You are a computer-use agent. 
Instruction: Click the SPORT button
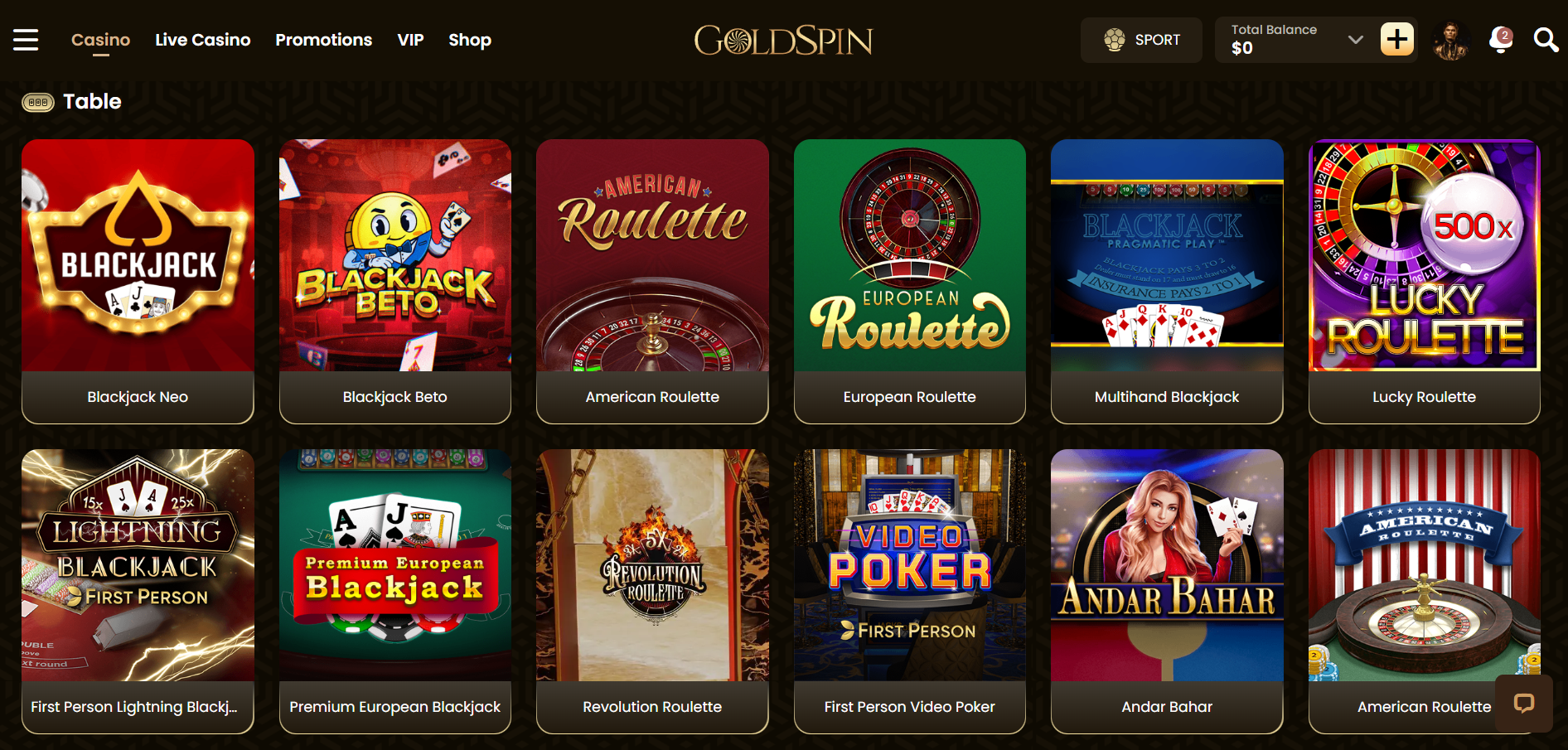[x=1141, y=40]
